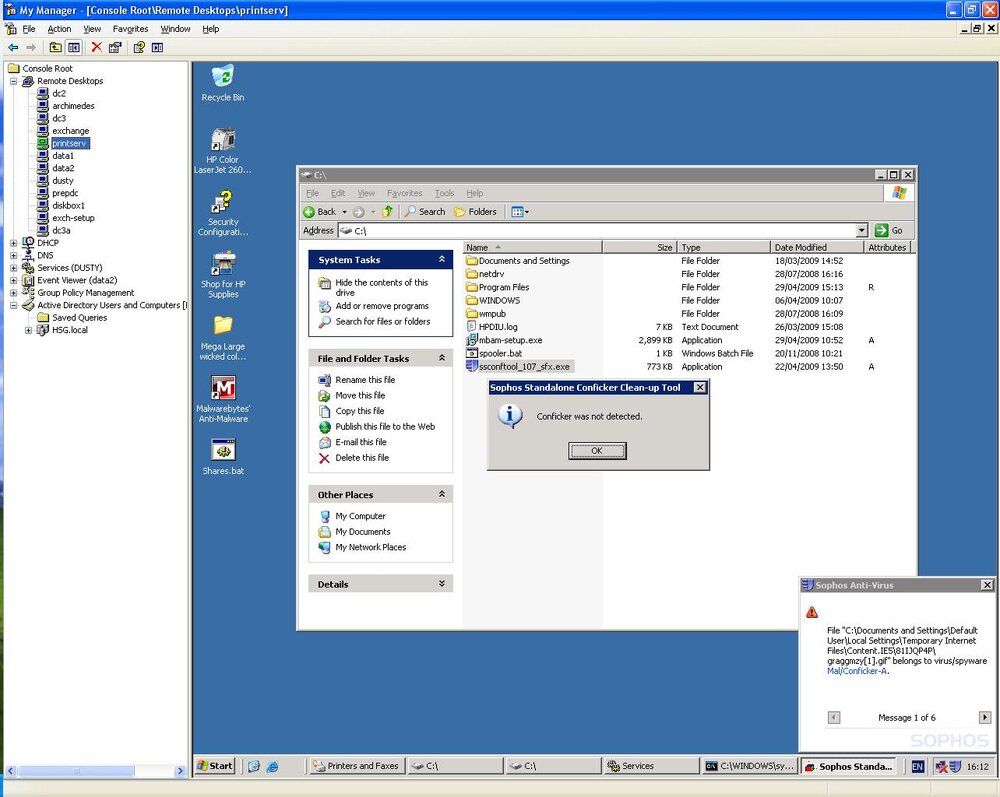Click Add or remove programs link

pyautogui.click(x=382, y=306)
